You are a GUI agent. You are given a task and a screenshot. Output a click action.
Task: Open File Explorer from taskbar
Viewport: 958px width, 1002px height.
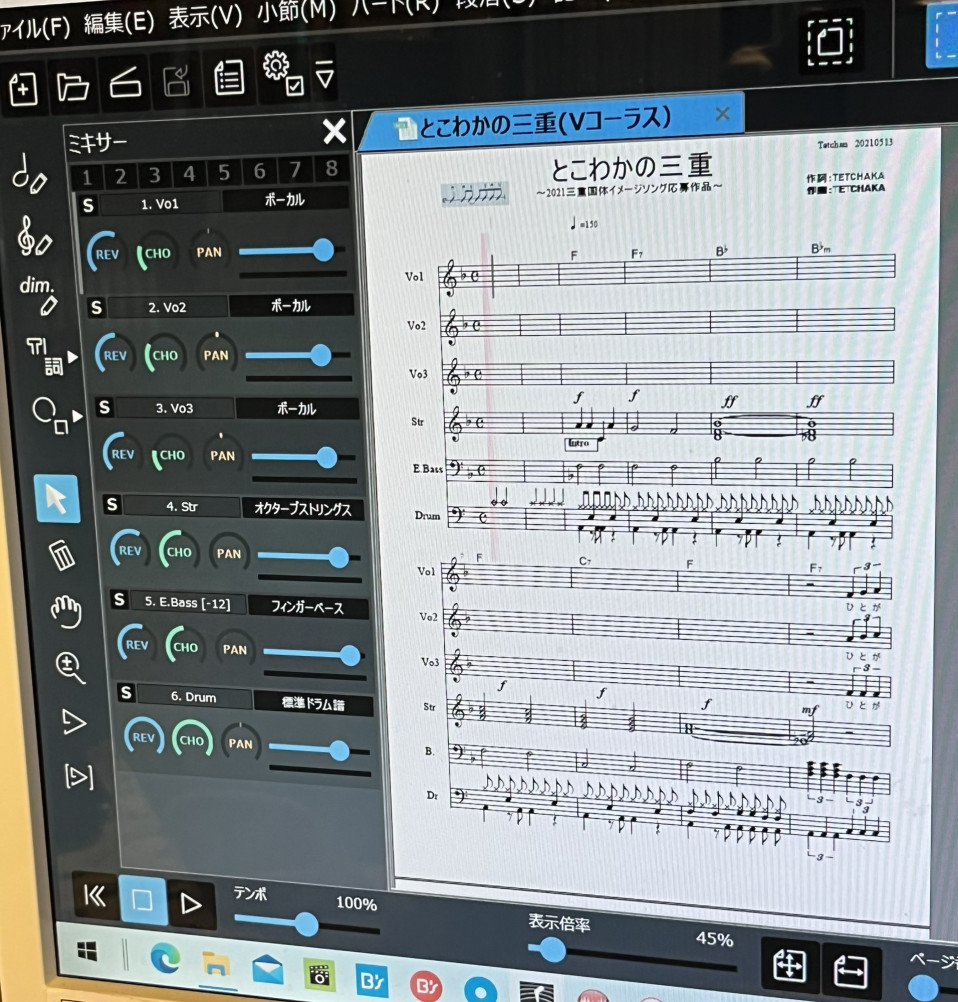(x=216, y=964)
